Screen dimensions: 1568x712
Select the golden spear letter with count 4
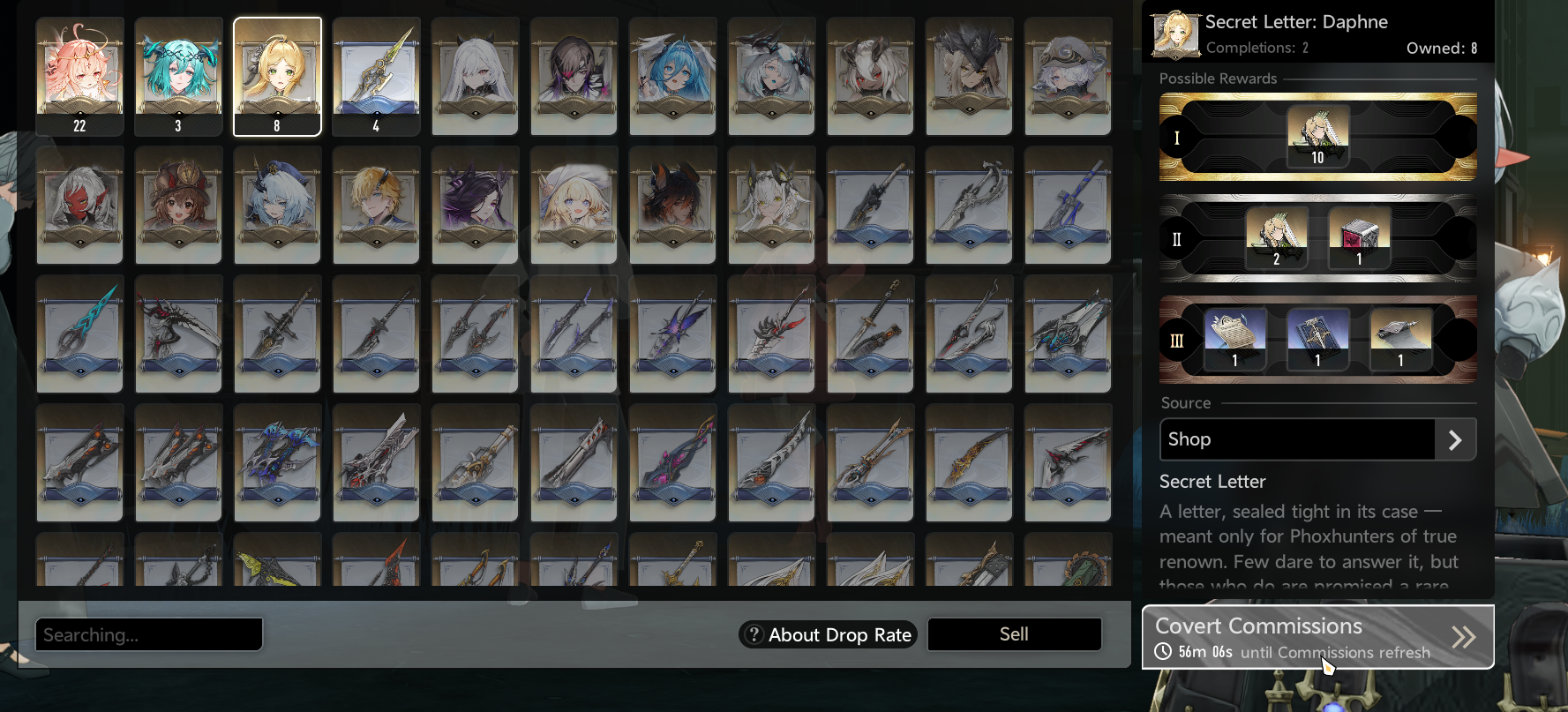pos(376,77)
